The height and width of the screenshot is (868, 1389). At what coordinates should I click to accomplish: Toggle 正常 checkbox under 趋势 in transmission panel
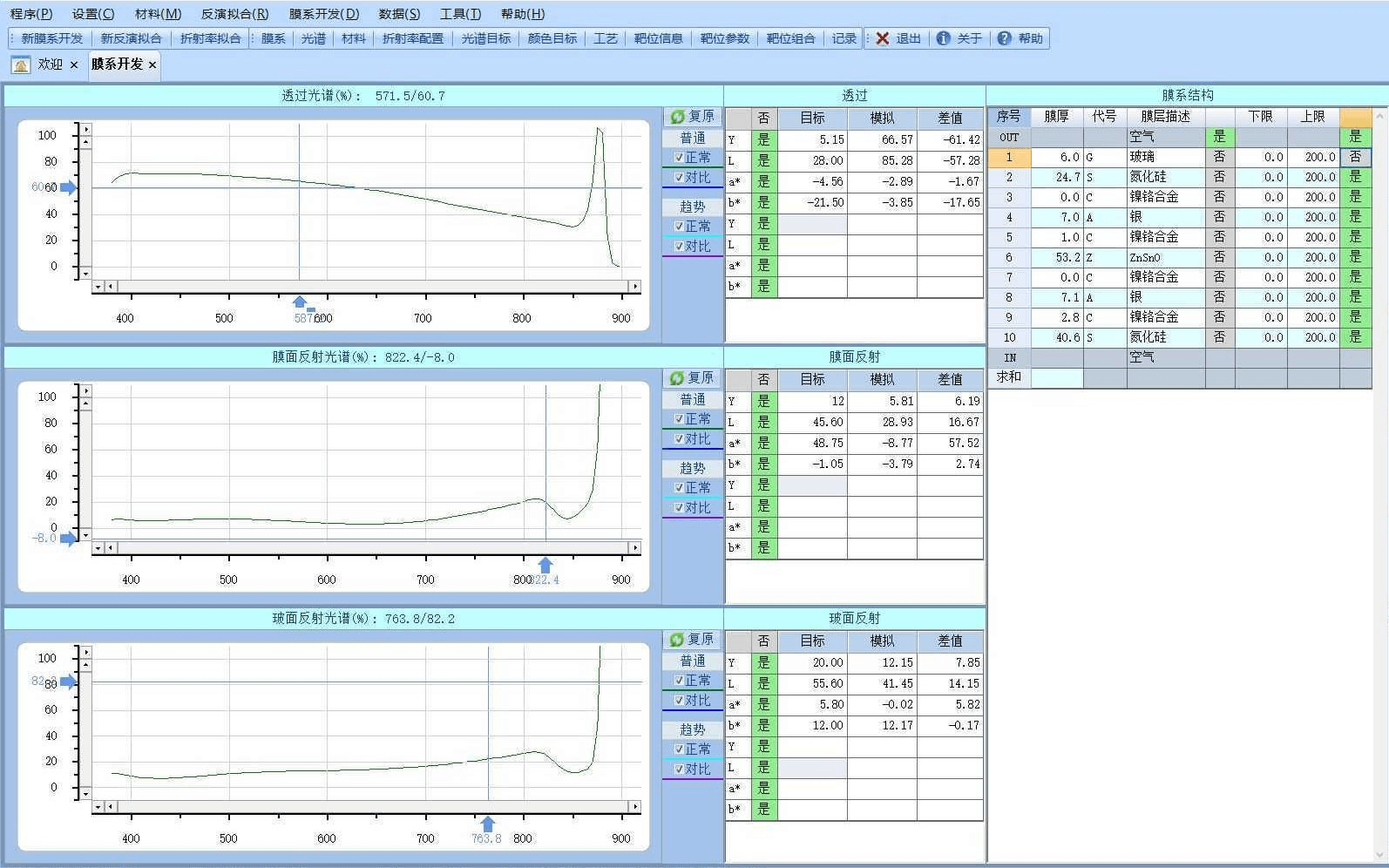tap(680, 226)
